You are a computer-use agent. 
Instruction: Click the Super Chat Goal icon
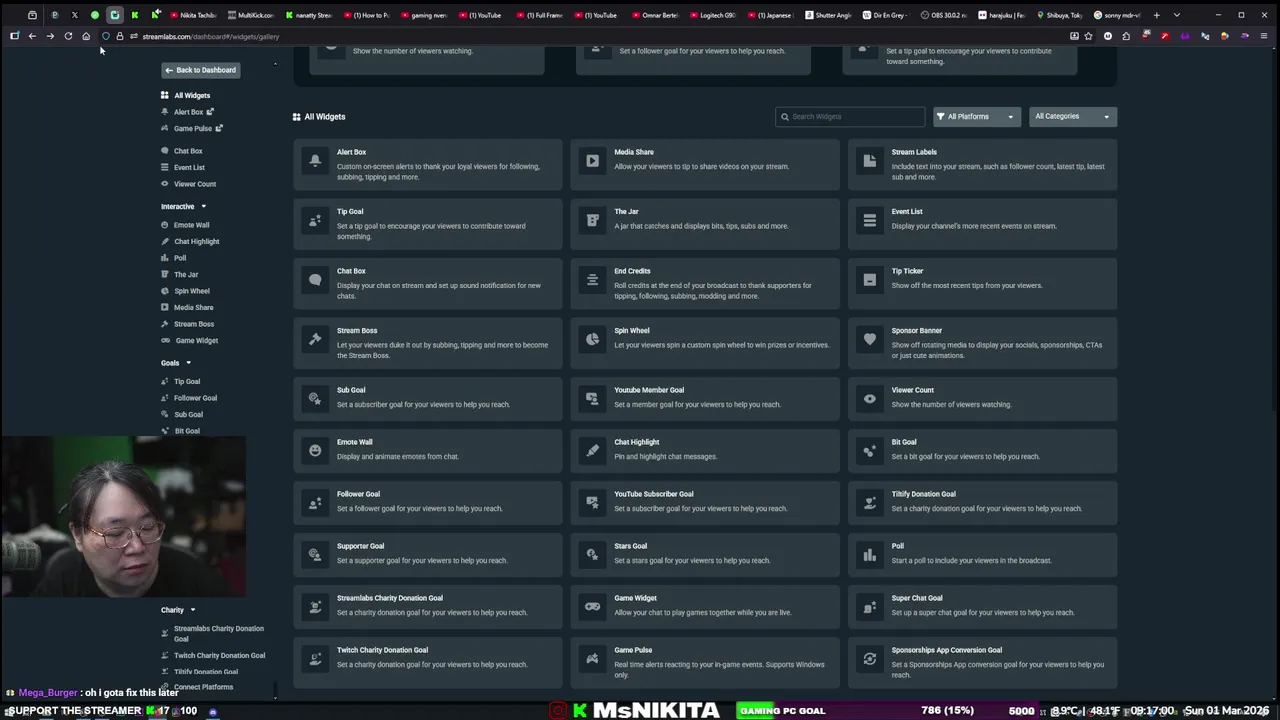coord(869,606)
